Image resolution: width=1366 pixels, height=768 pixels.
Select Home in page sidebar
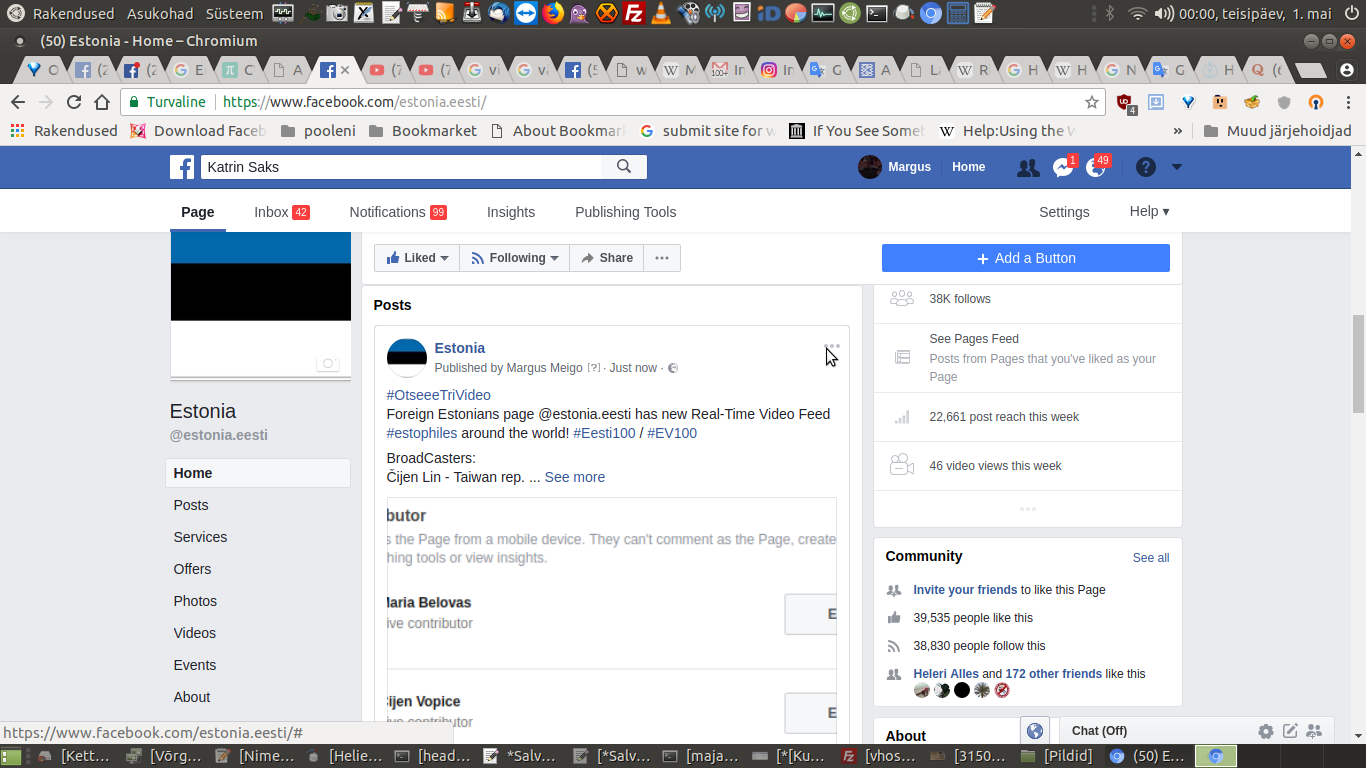click(258, 473)
